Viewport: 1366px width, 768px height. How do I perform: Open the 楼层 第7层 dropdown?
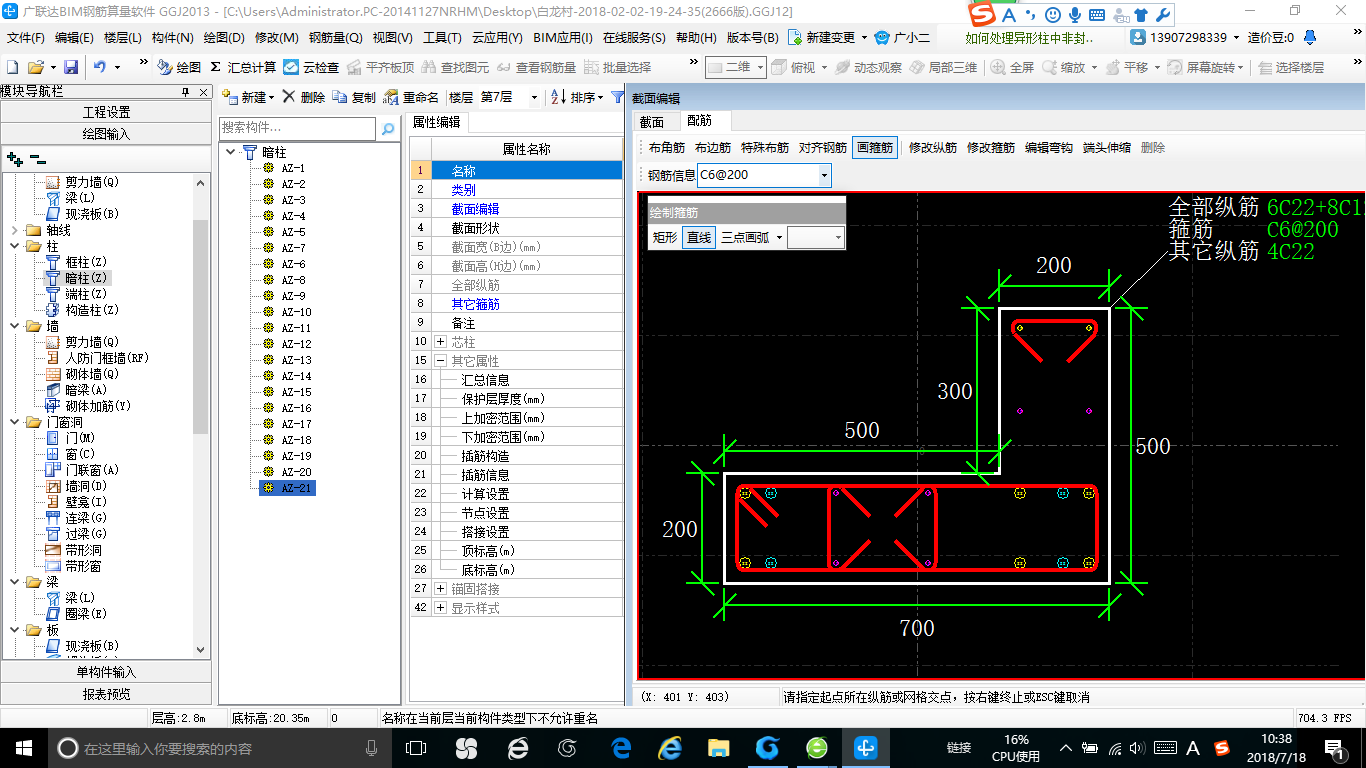535,97
